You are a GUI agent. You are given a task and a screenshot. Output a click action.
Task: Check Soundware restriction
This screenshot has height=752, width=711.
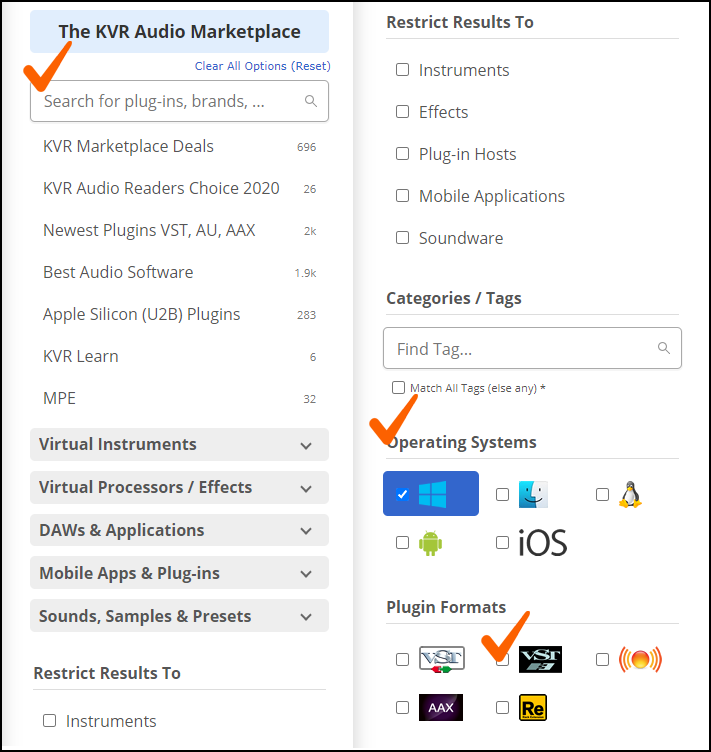coord(402,238)
